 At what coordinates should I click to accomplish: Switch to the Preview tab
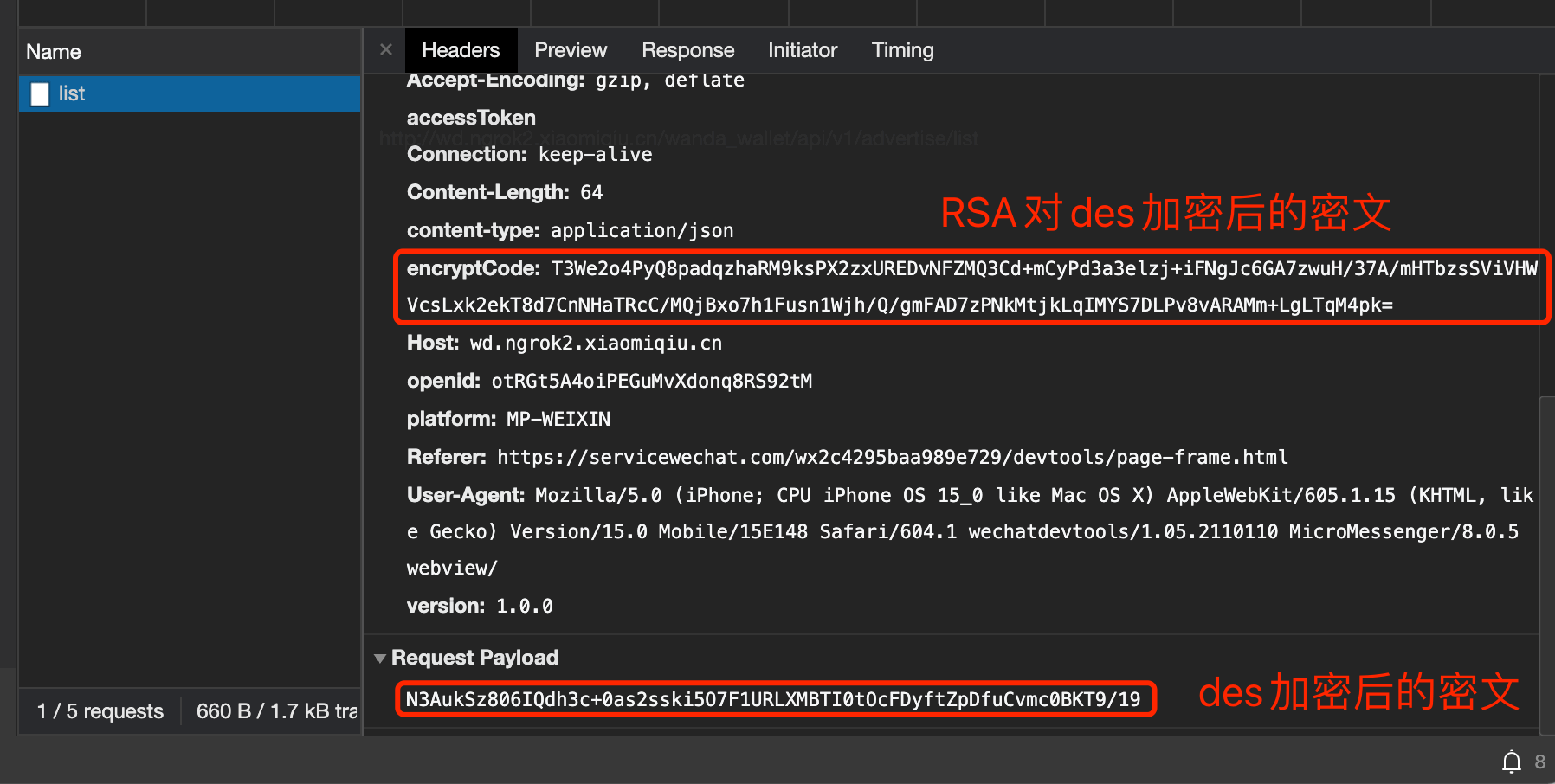click(x=571, y=49)
